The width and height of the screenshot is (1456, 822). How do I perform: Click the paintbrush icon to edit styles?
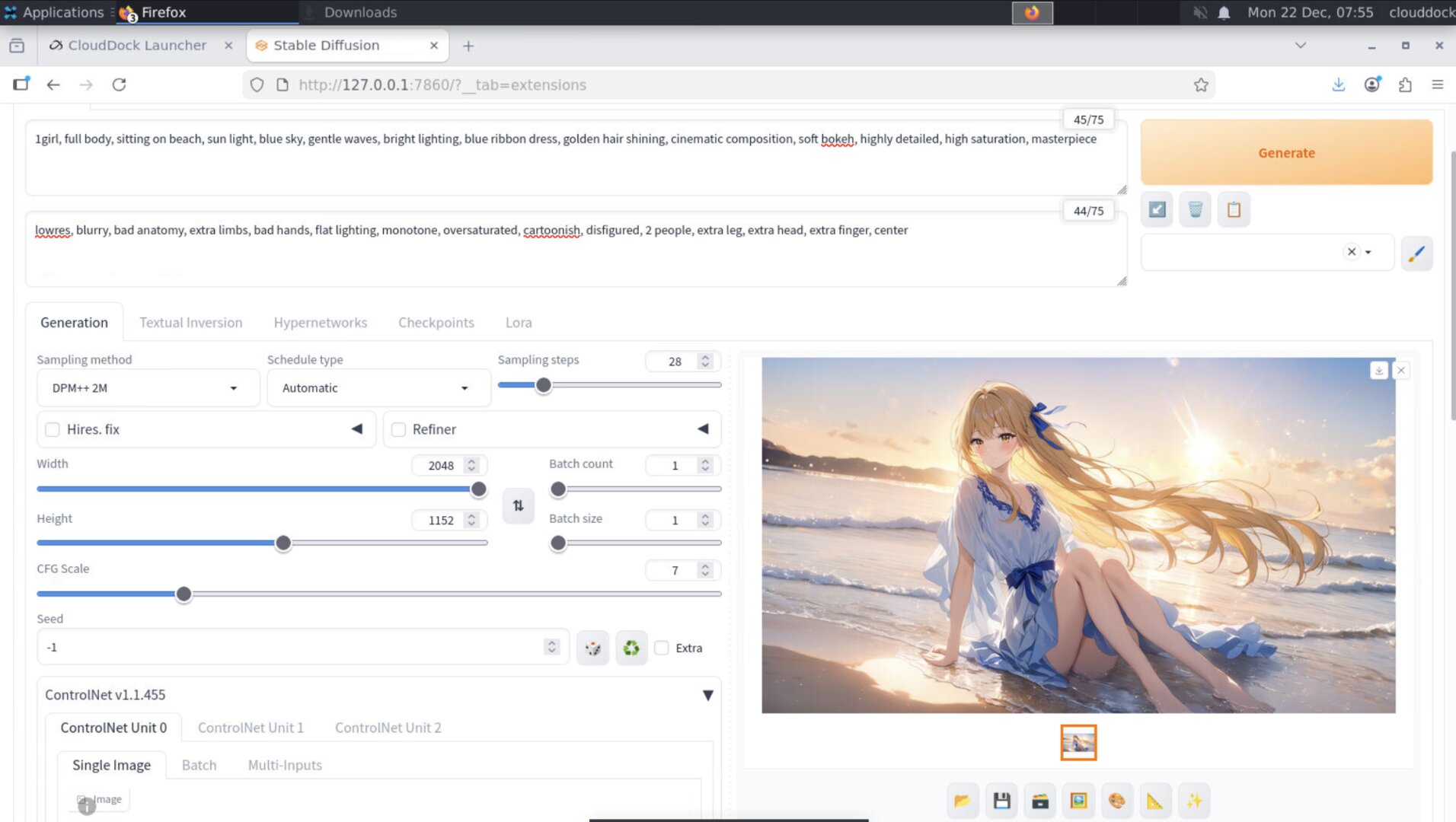(x=1416, y=253)
